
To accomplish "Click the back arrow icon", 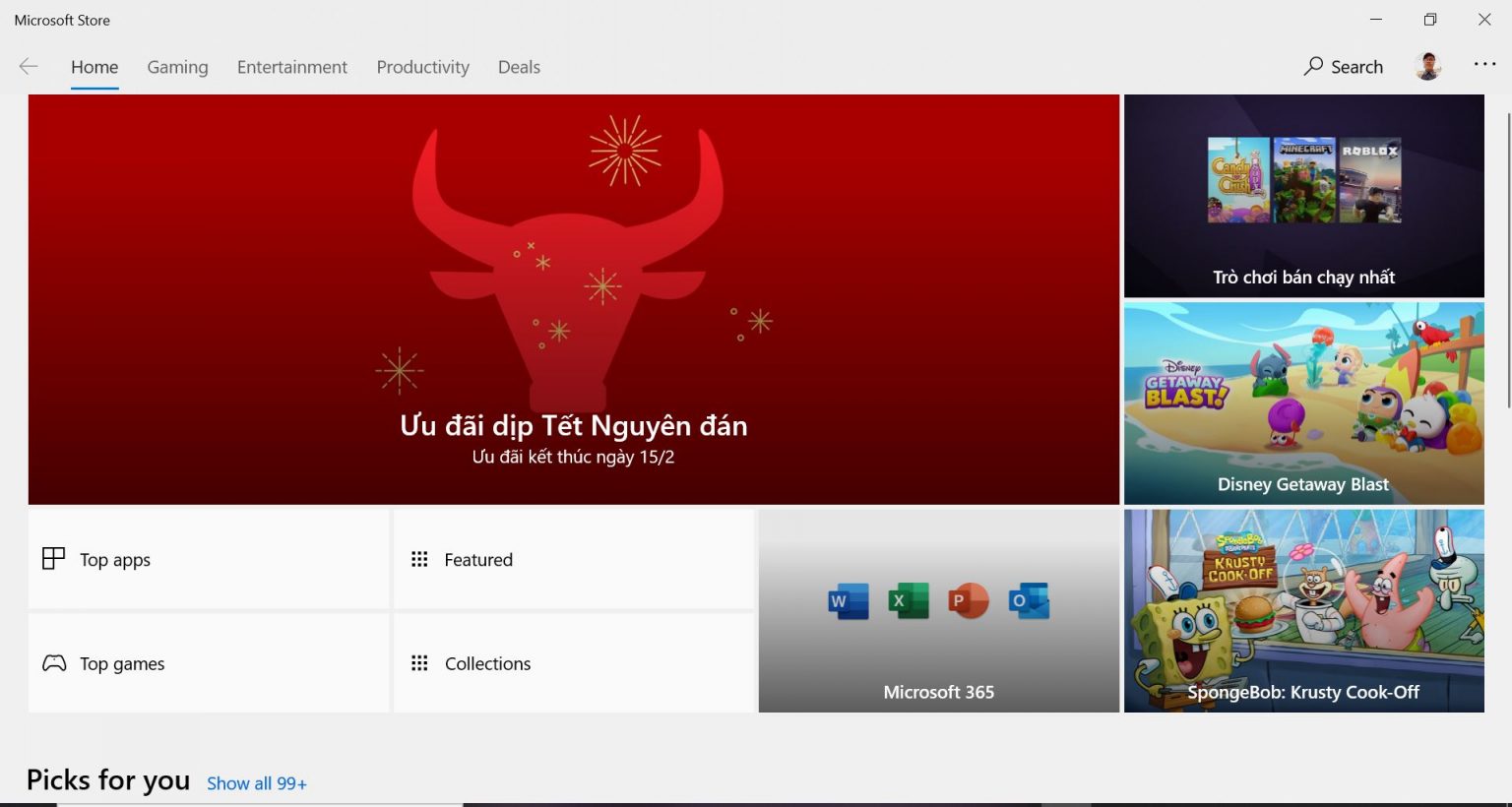I will (29, 67).
